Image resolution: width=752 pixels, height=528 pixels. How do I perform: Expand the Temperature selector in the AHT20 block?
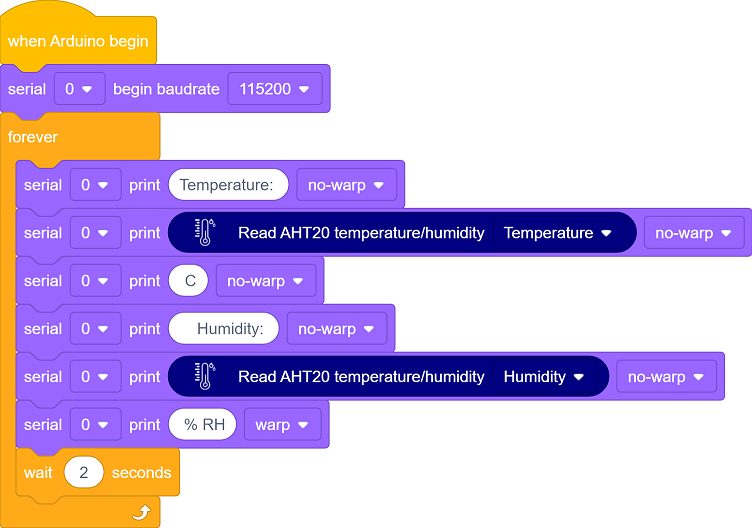(x=558, y=233)
